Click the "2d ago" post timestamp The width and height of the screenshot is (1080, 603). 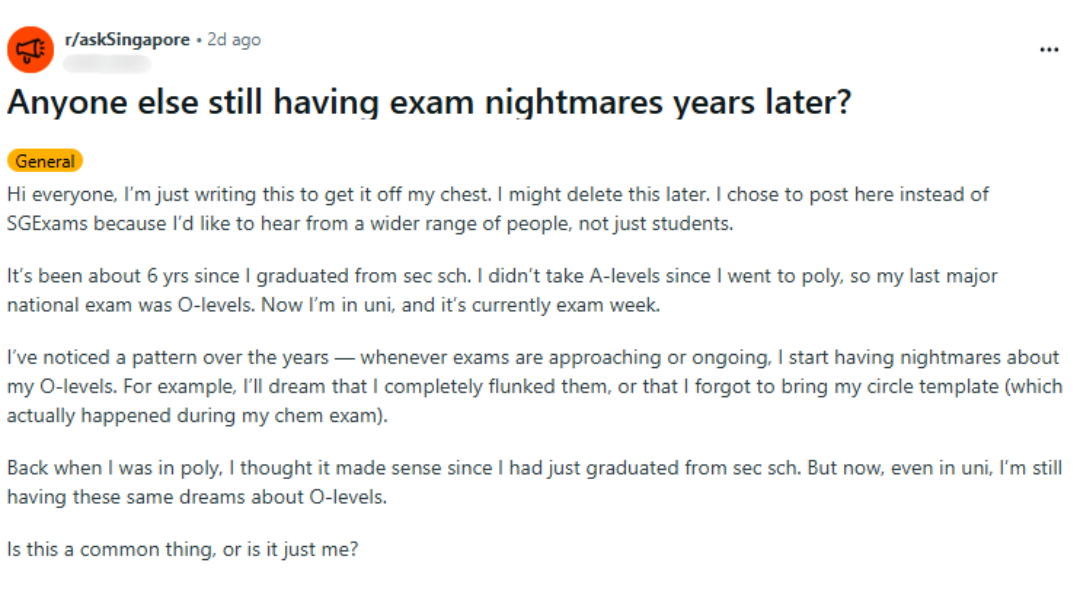[234, 40]
